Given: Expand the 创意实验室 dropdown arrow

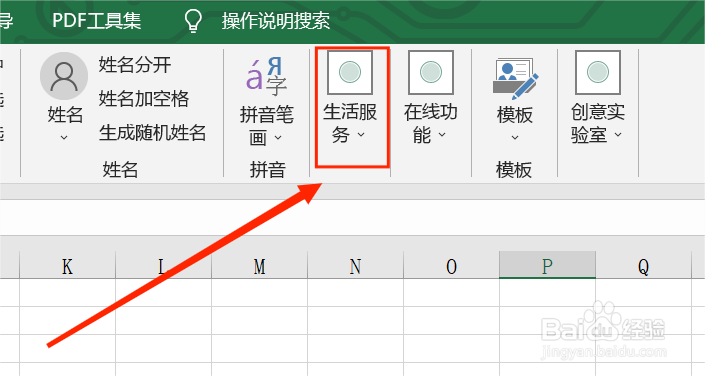Looking at the screenshot, I should pyautogui.click(x=618, y=134).
